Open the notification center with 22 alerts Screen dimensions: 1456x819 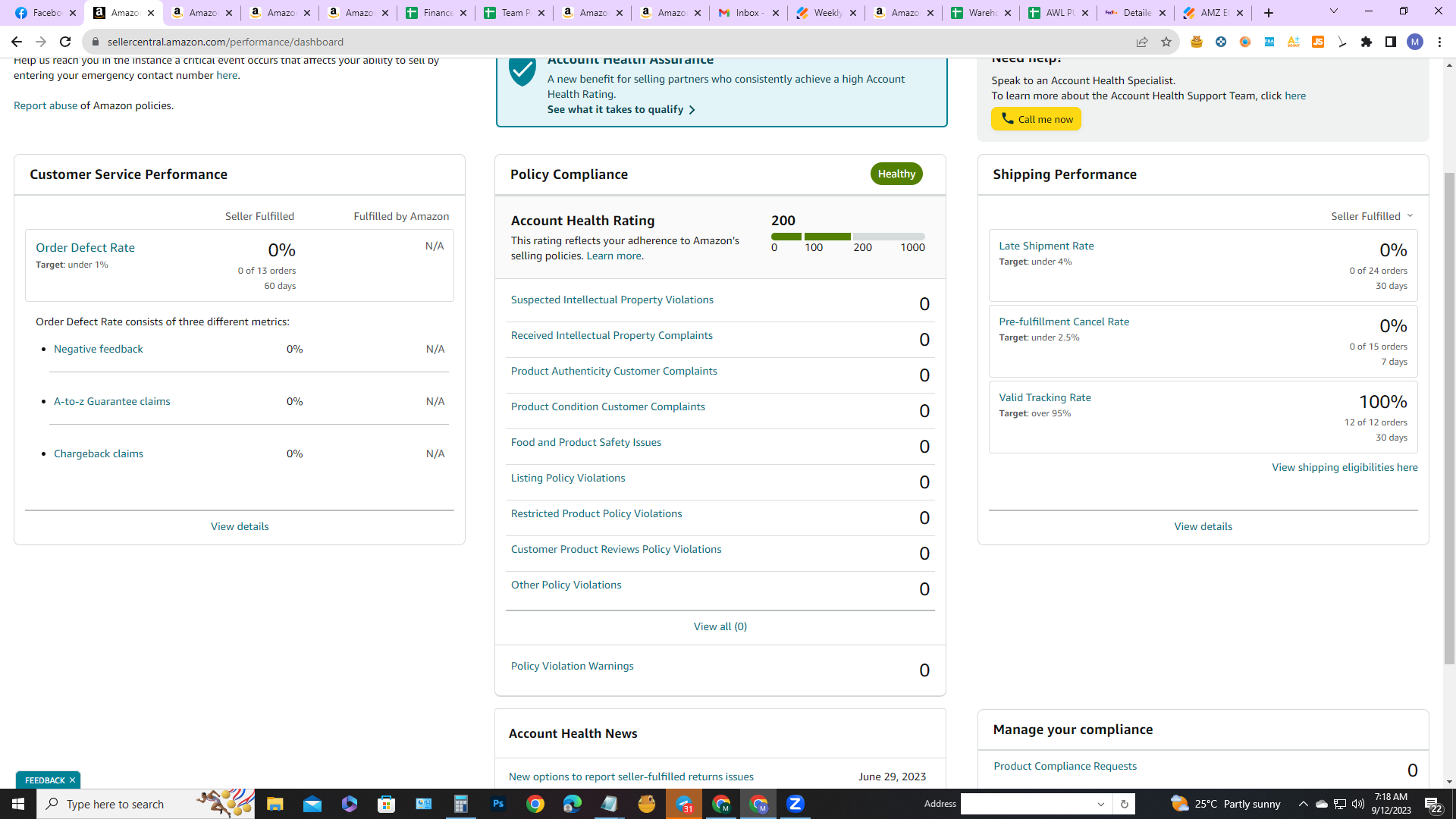[x=1432, y=804]
